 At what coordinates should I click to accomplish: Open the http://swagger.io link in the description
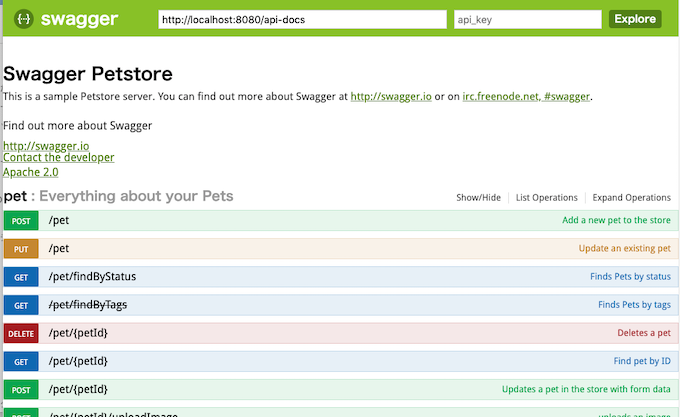point(391,96)
